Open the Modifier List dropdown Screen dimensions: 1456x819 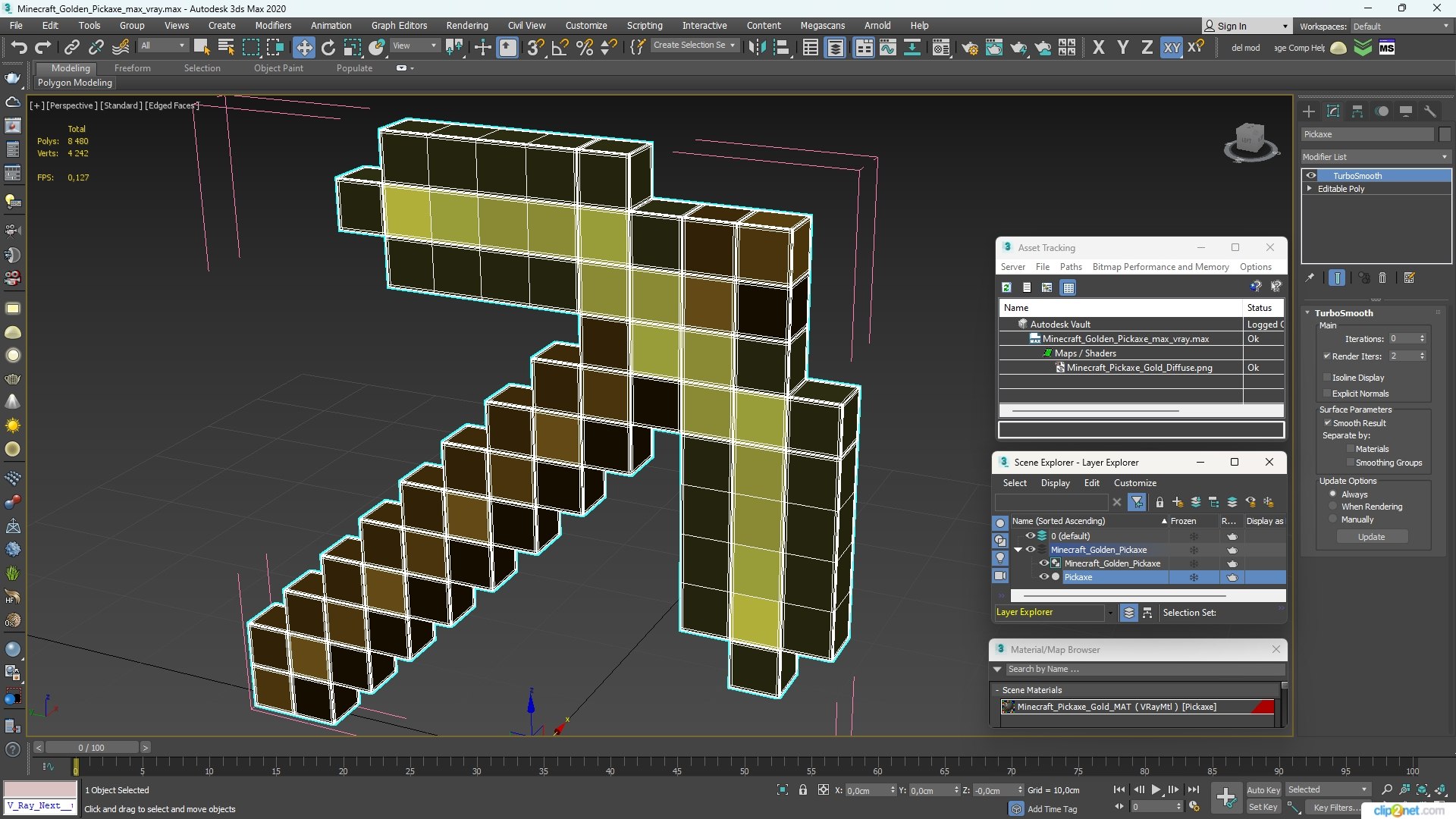click(1375, 157)
